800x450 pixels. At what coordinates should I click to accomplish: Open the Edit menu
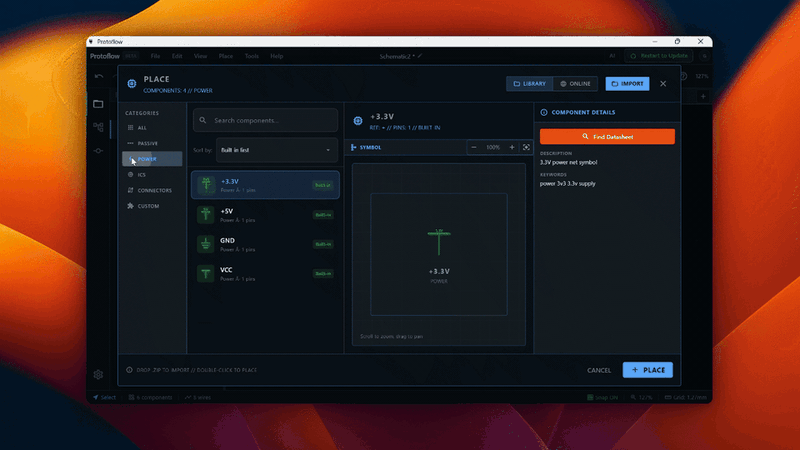[x=177, y=56]
